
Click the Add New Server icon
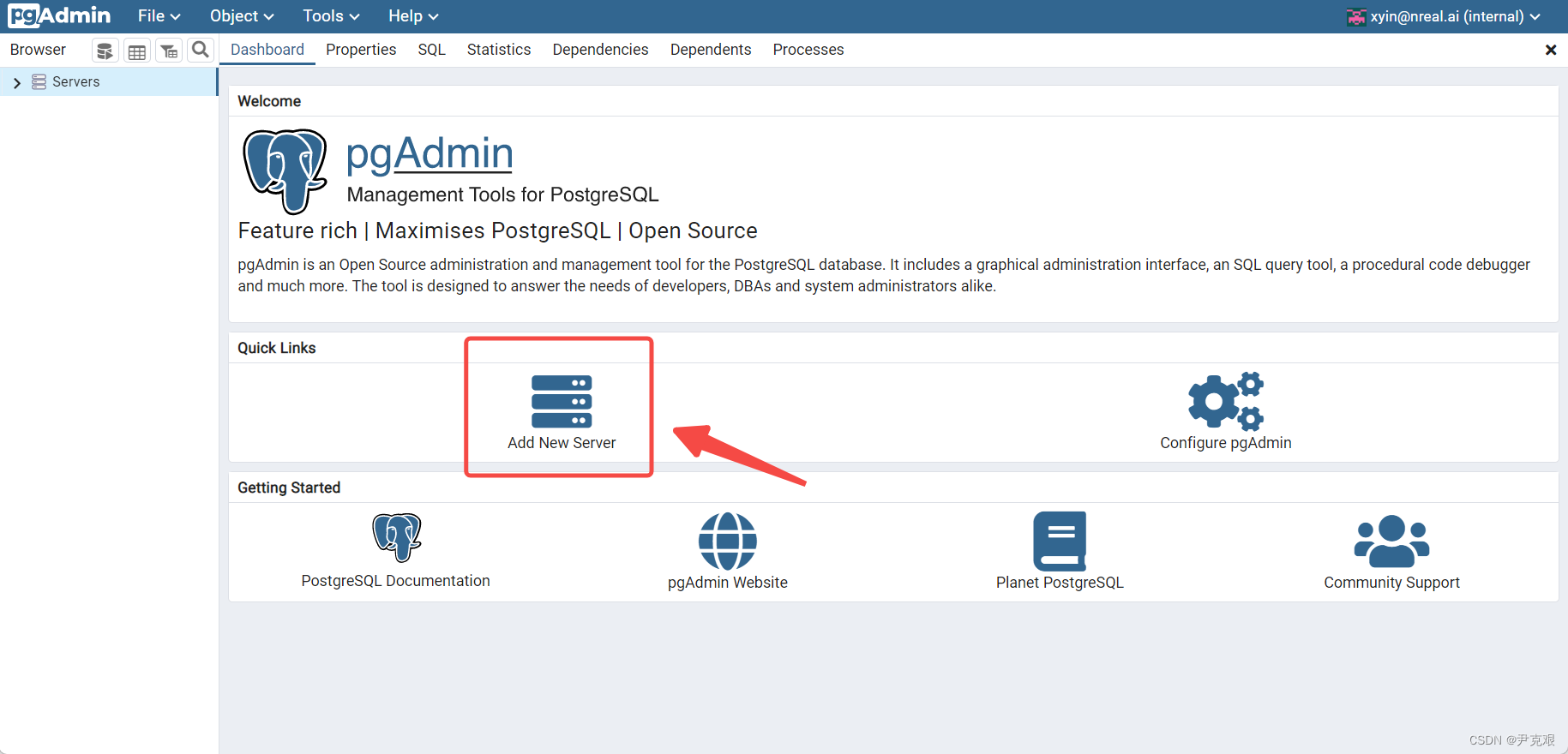[562, 401]
